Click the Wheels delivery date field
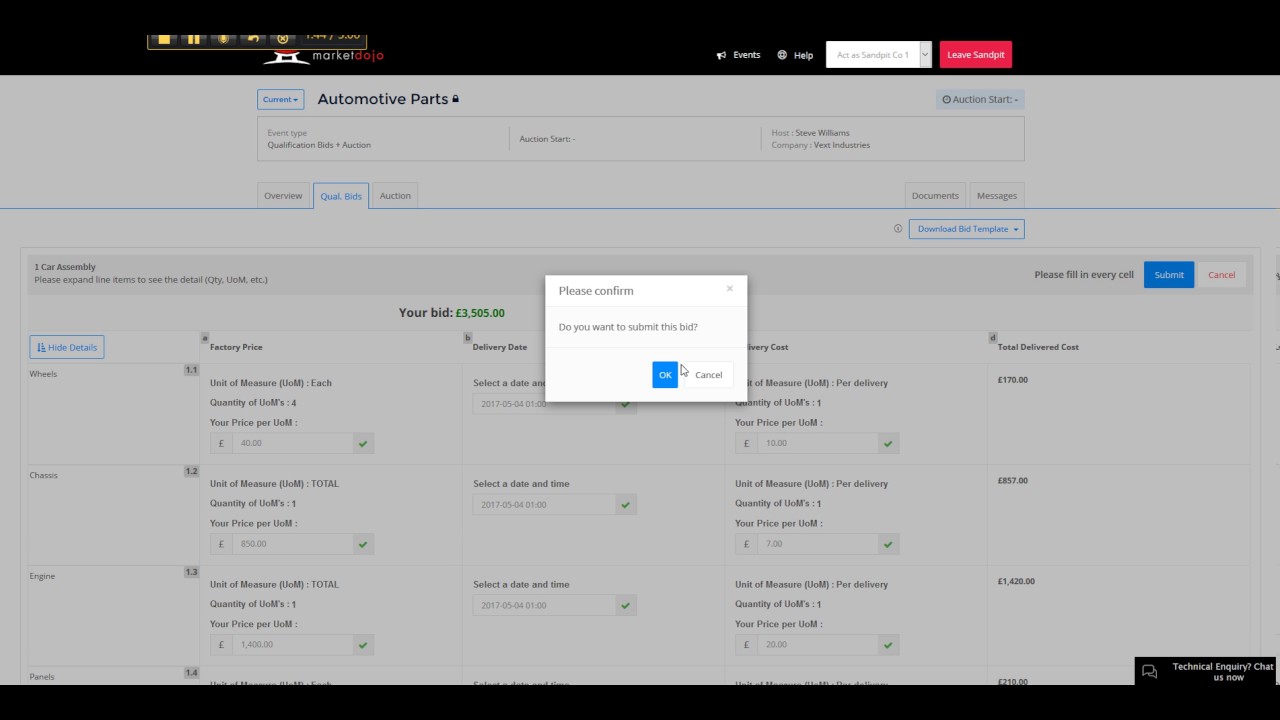1280x720 pixels. click(545, 404)
